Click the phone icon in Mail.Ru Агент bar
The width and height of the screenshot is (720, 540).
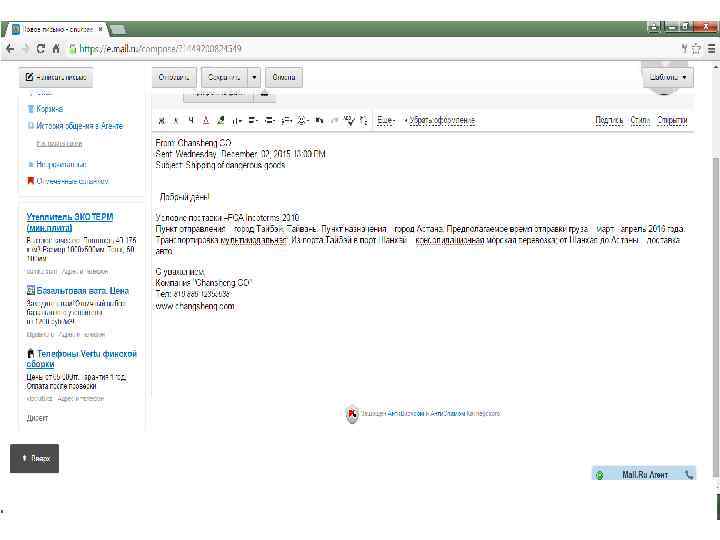[x=689, y=474]
